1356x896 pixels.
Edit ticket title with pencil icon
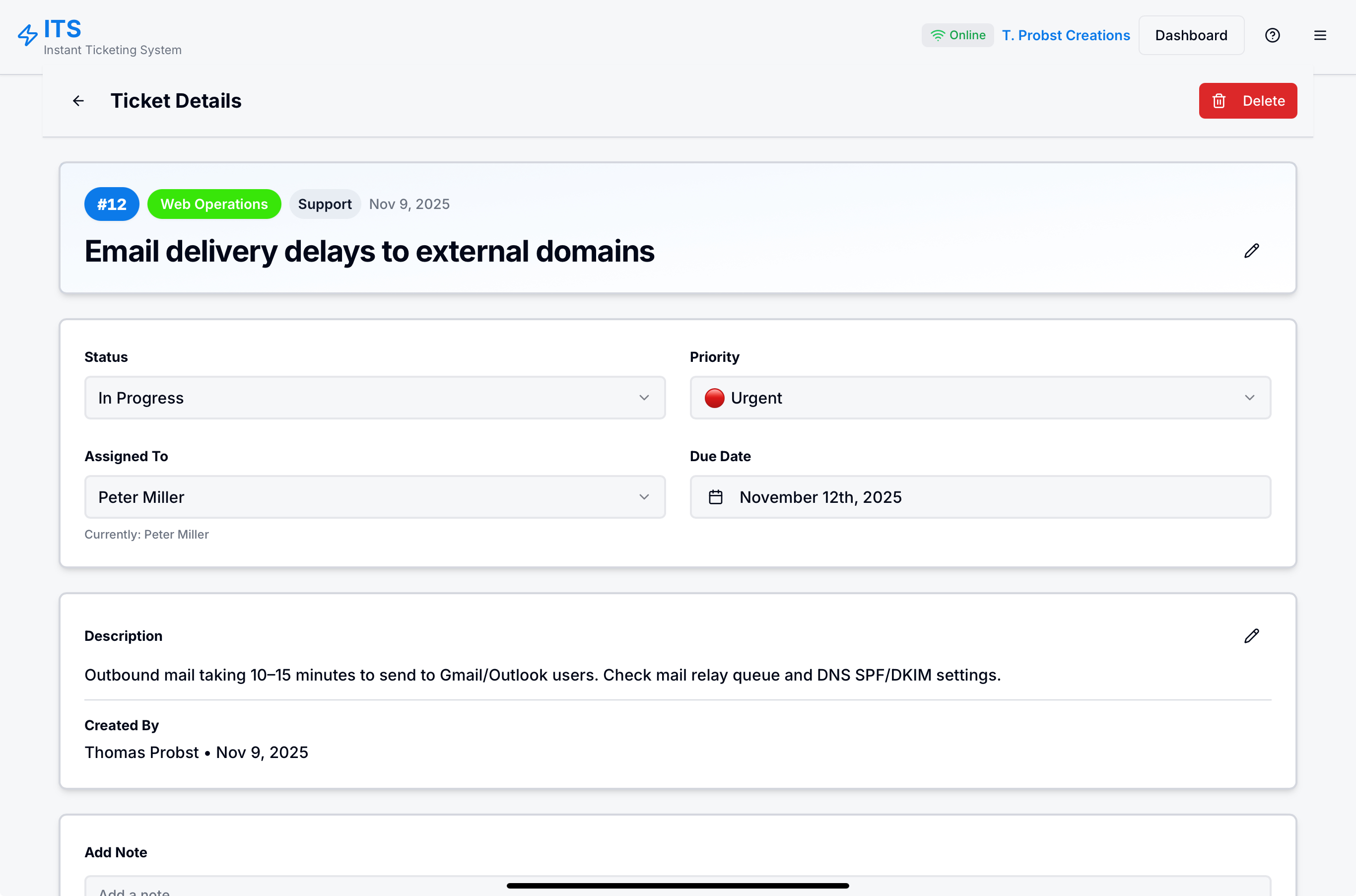click(1251, 251)
